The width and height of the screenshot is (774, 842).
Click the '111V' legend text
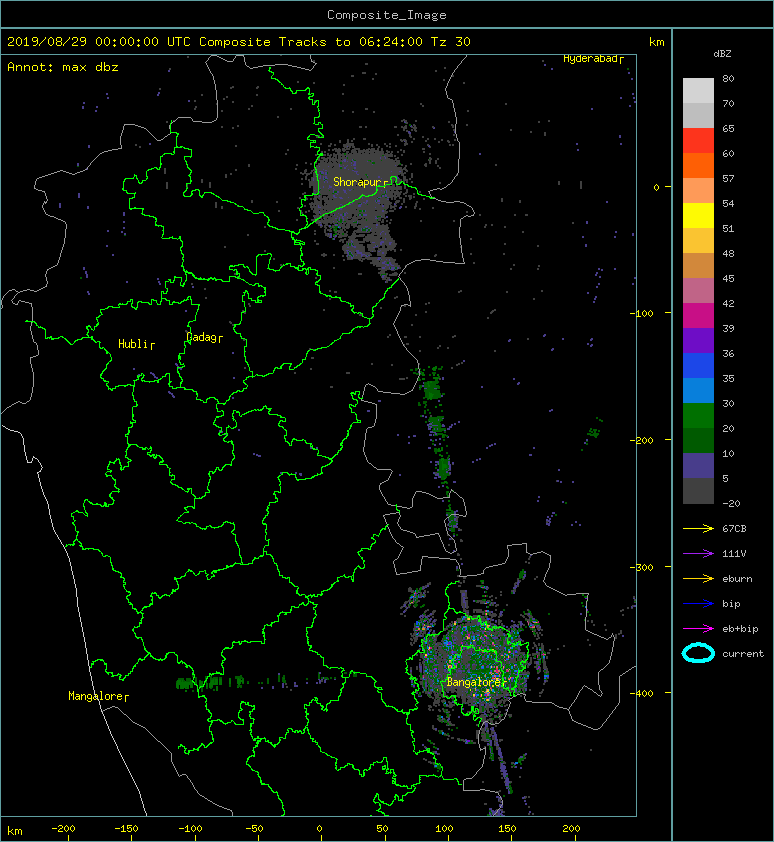click(734, 554)
